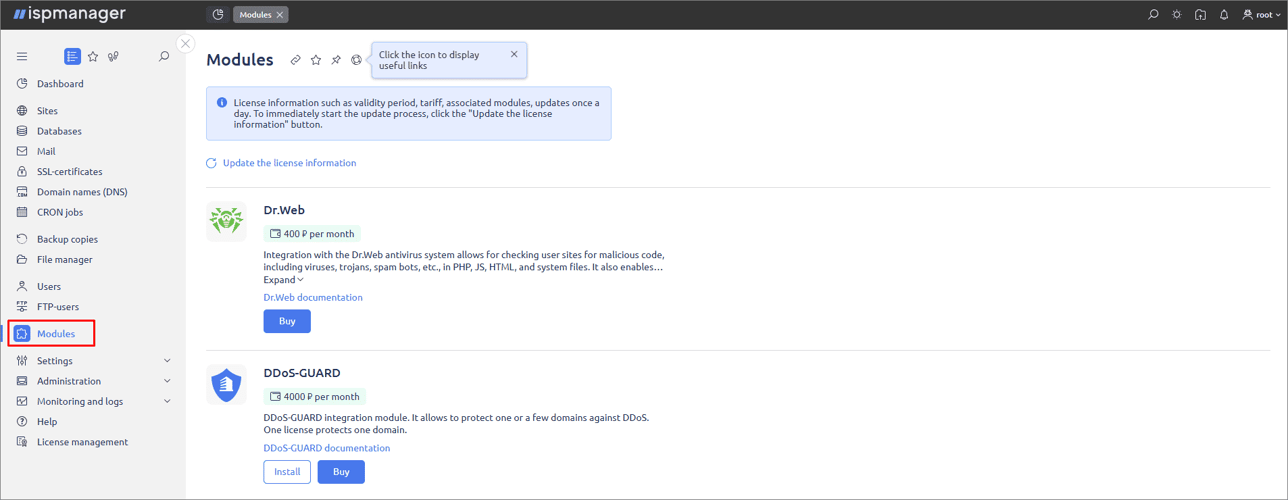Expand the Dr.Web description
The width and height of the screenshot is (1288, 500).
coord(284,280)
